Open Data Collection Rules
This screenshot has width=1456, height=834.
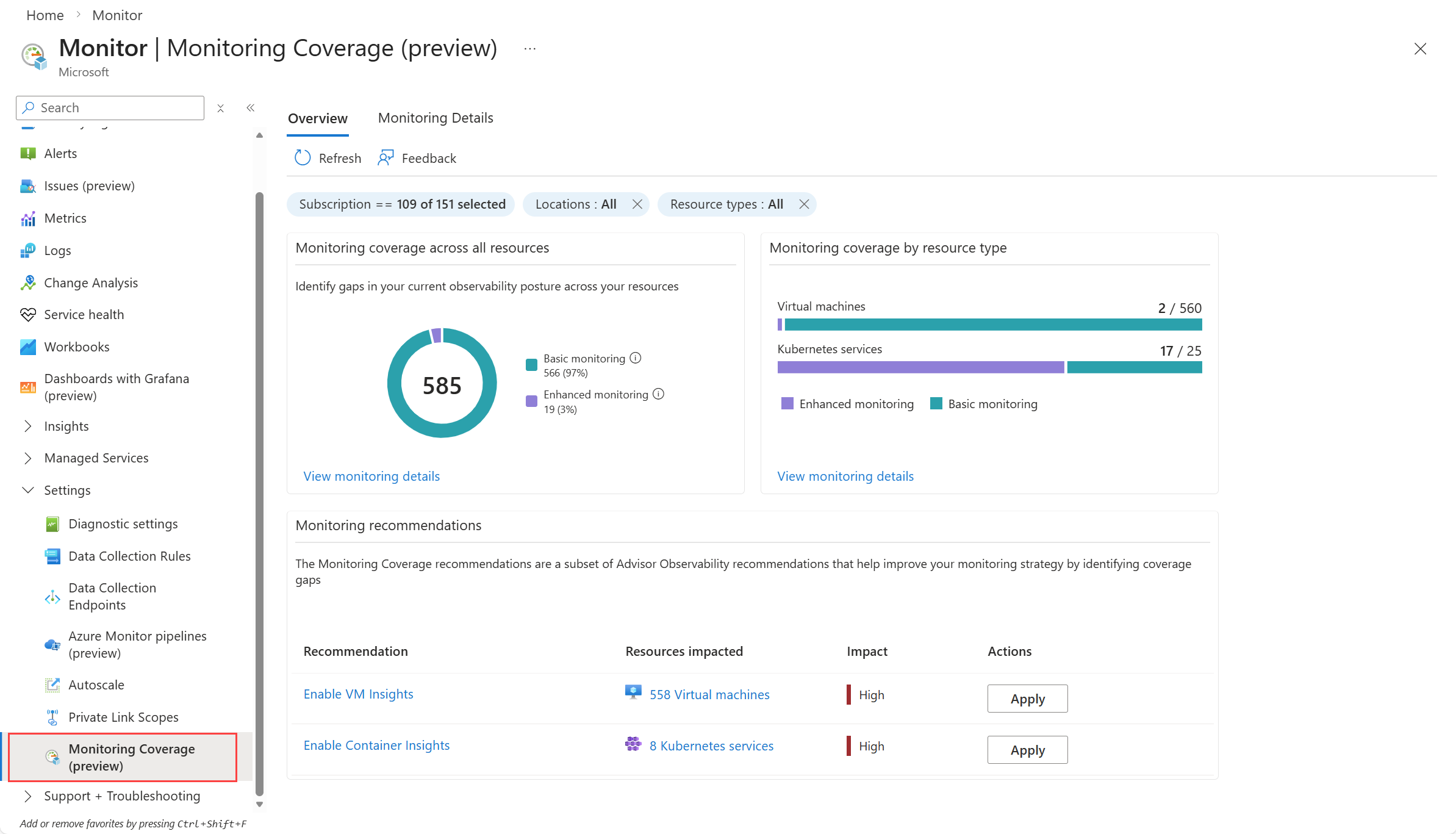click(x=129, y=556)
